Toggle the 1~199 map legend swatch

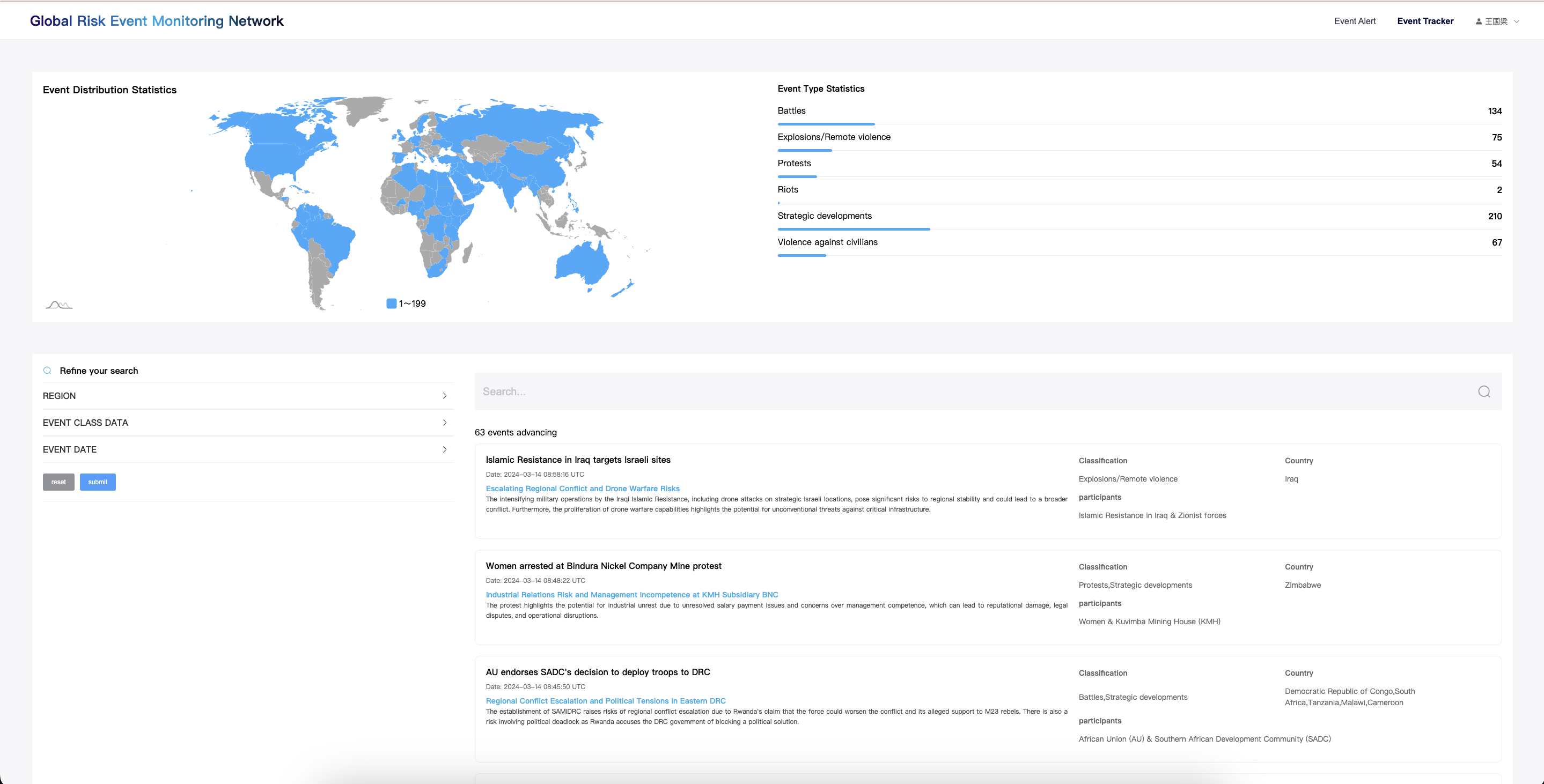(x=392, y=304)
